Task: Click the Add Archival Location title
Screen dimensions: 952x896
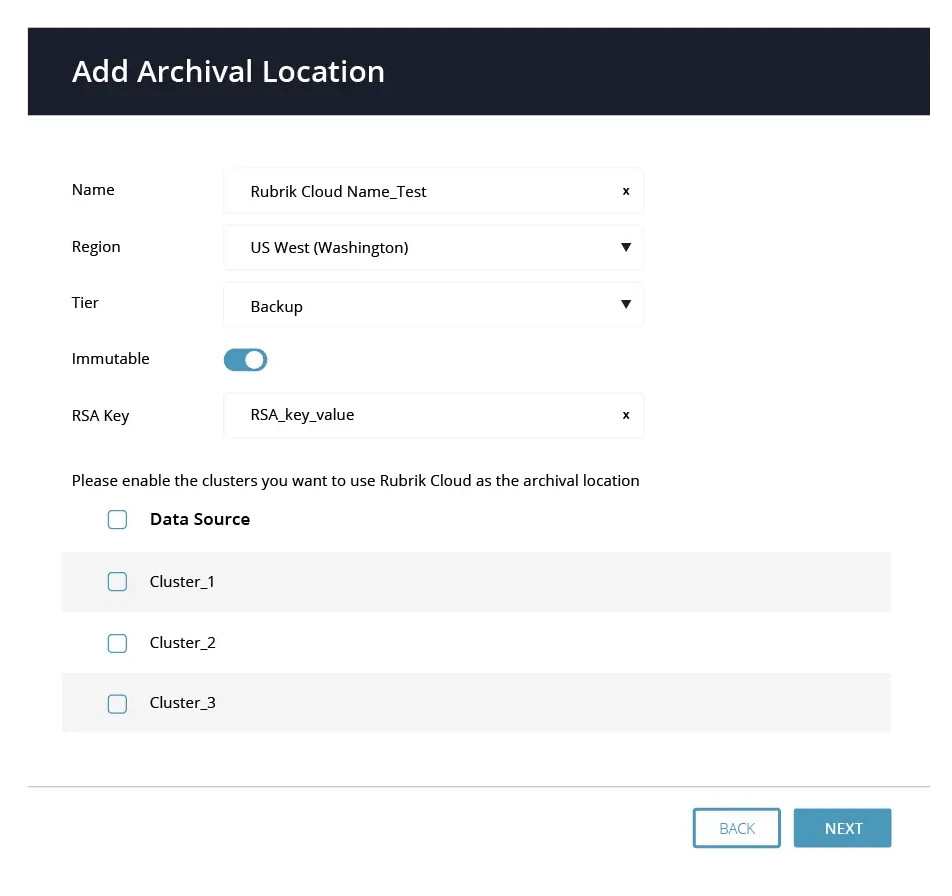Action: pyautogui.click(x=228, y=72)
